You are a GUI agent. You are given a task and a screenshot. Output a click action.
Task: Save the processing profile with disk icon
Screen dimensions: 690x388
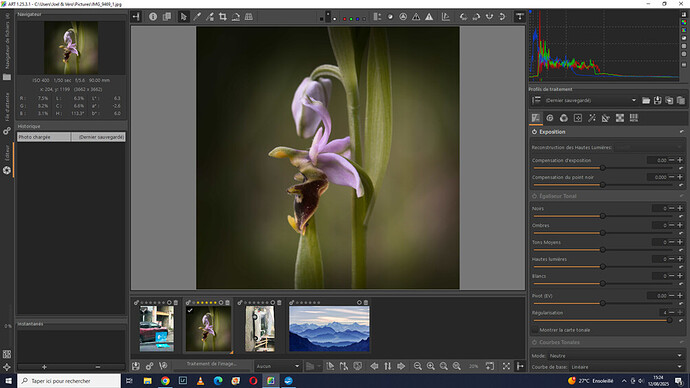click(657, 100)
